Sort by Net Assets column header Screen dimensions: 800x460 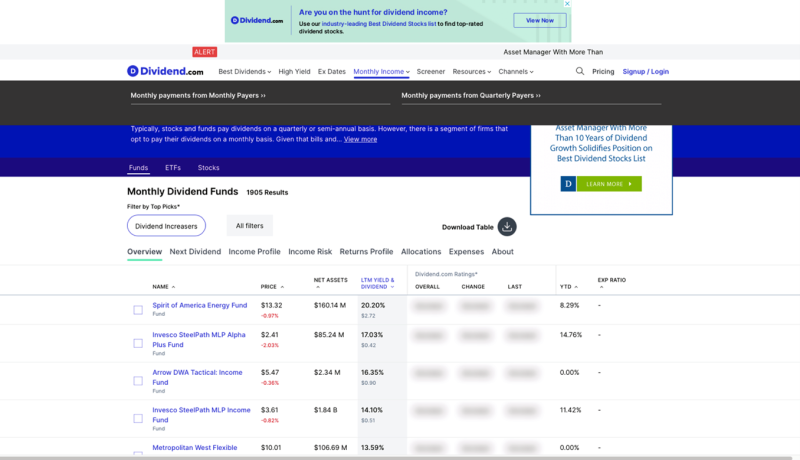(x=330, y=283)
